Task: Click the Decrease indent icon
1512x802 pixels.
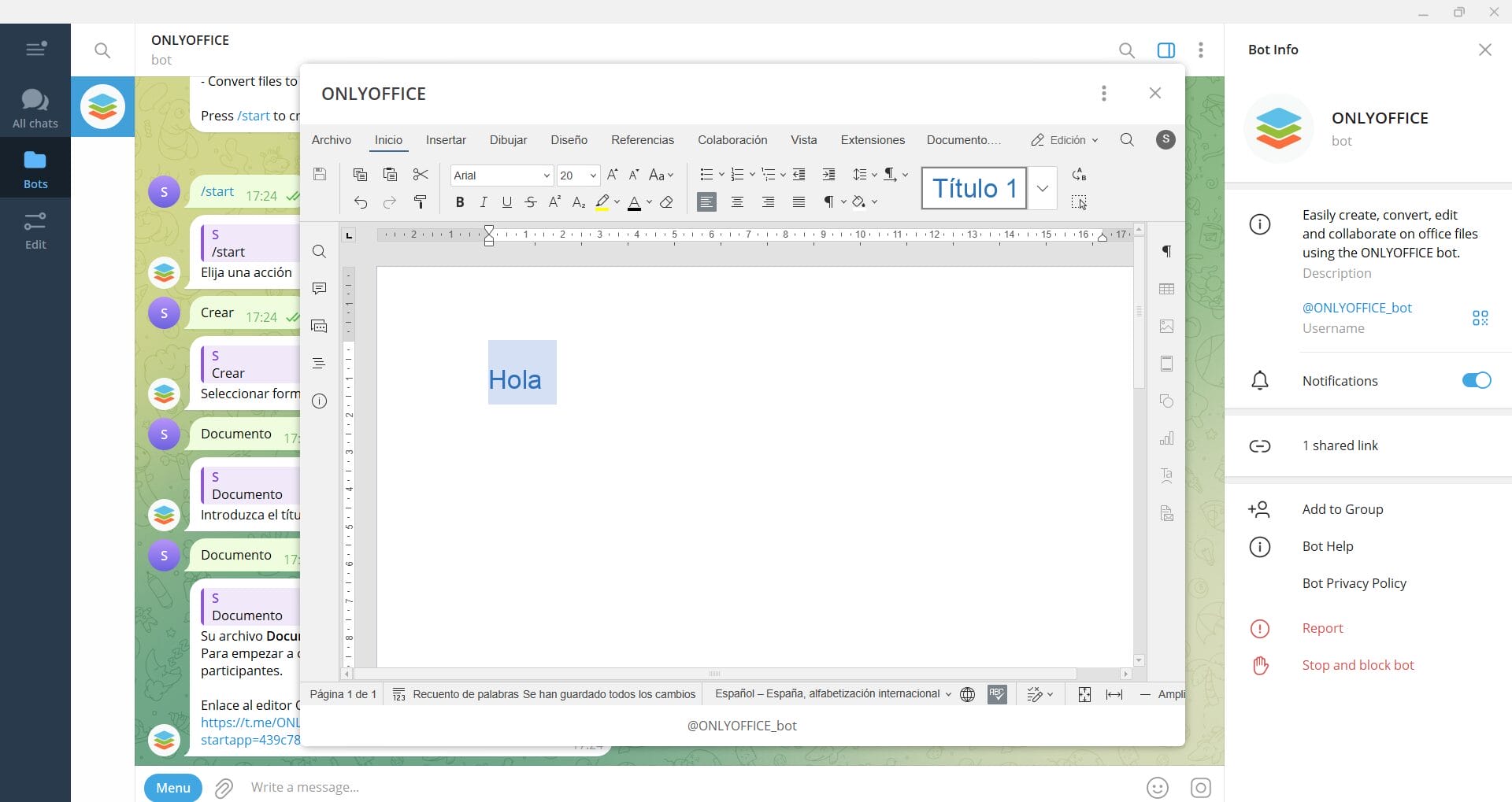Action: coord(799,175)
